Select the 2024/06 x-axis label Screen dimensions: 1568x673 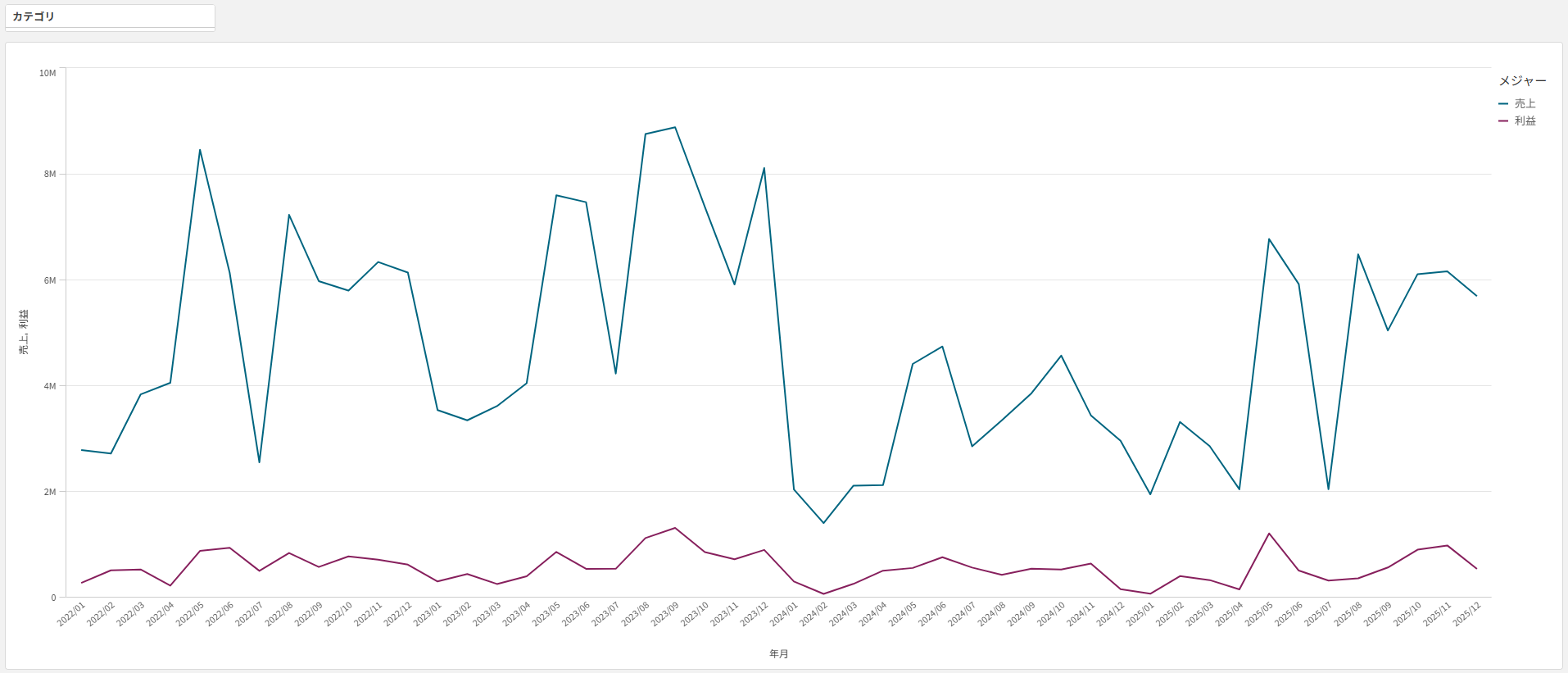tap(932, 614)
